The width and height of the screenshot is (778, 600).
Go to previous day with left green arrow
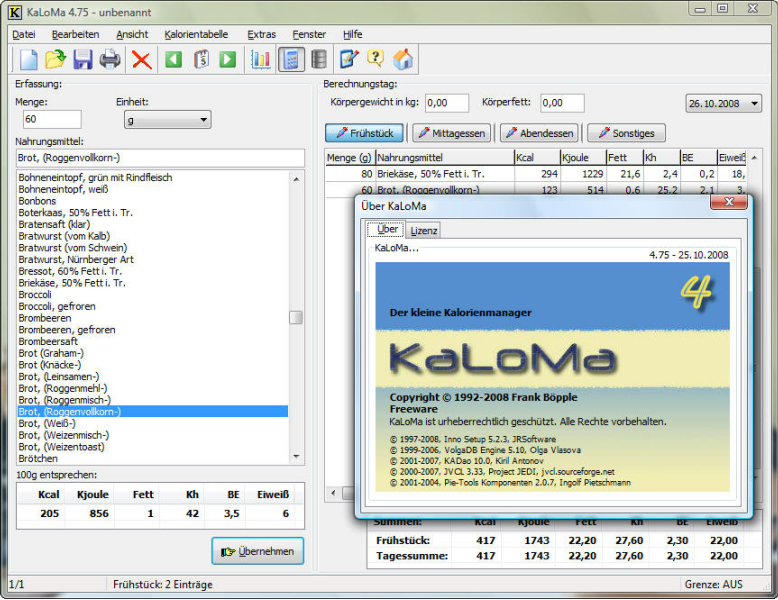pyautogui.click(x=174, y=60)
